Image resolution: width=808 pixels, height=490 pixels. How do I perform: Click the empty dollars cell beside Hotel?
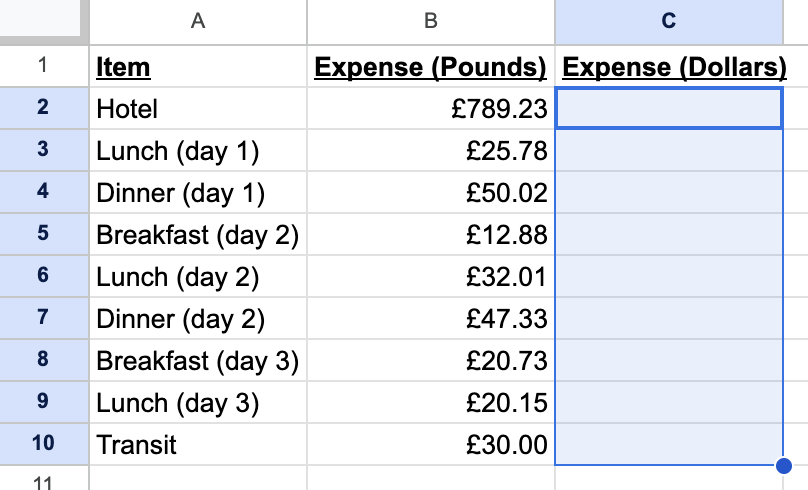pos(668,108)
